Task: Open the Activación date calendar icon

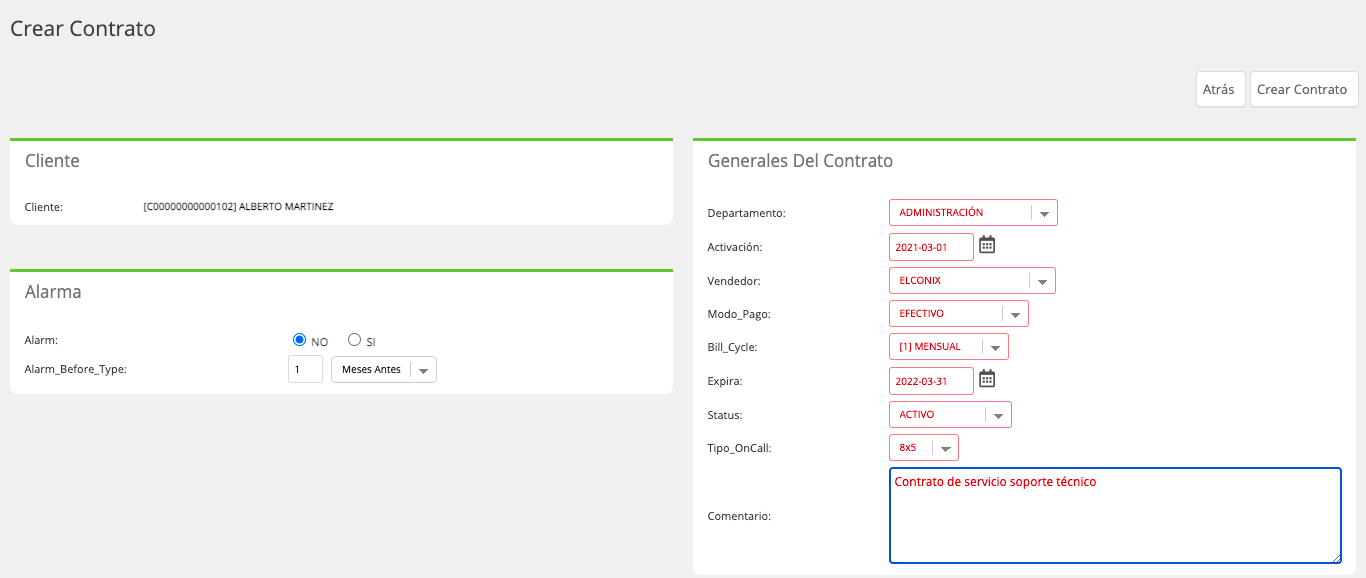Action: click(x=987, y=245)
